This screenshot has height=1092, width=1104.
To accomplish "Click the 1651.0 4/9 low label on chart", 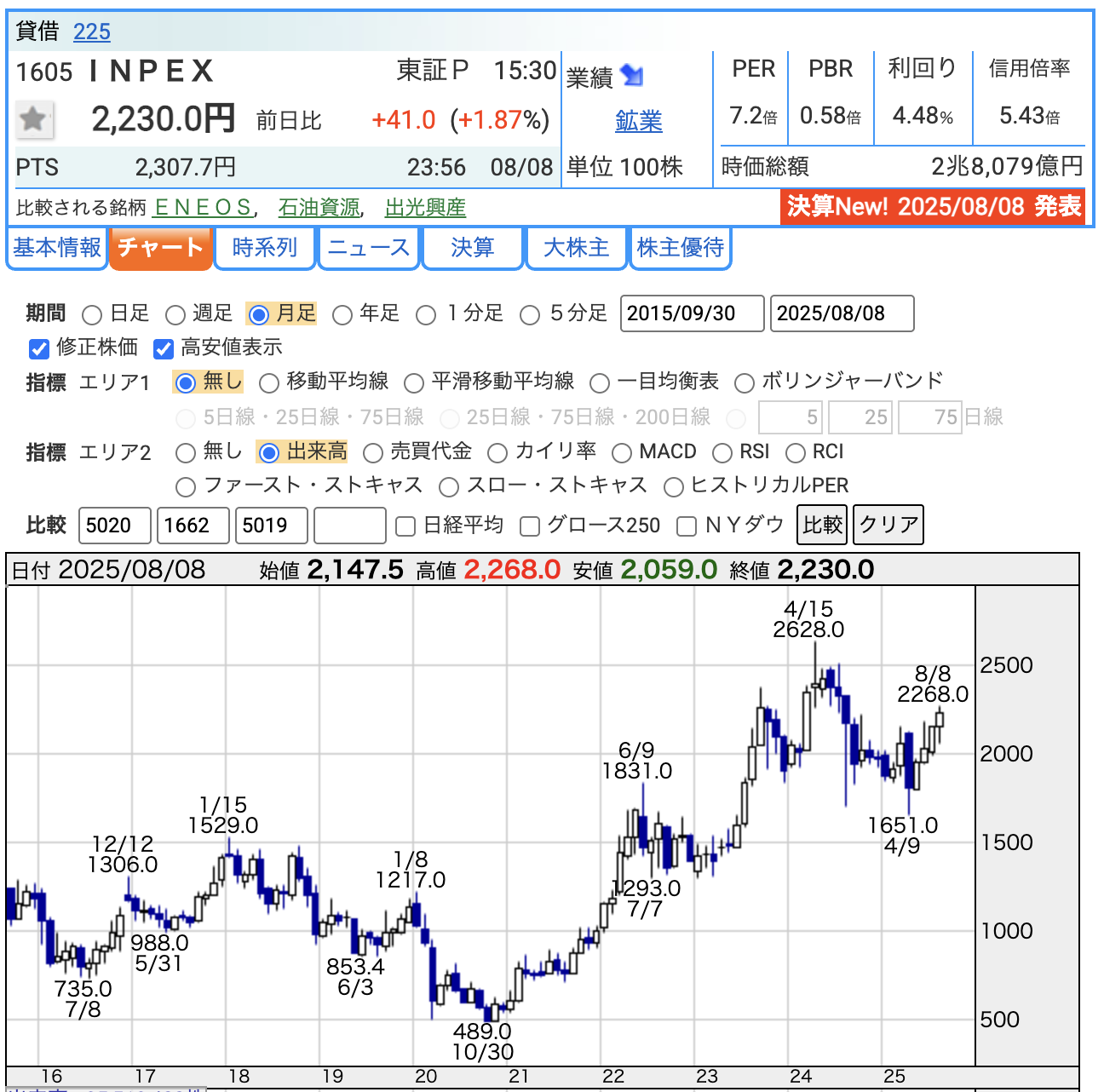I will pos(902,836).
